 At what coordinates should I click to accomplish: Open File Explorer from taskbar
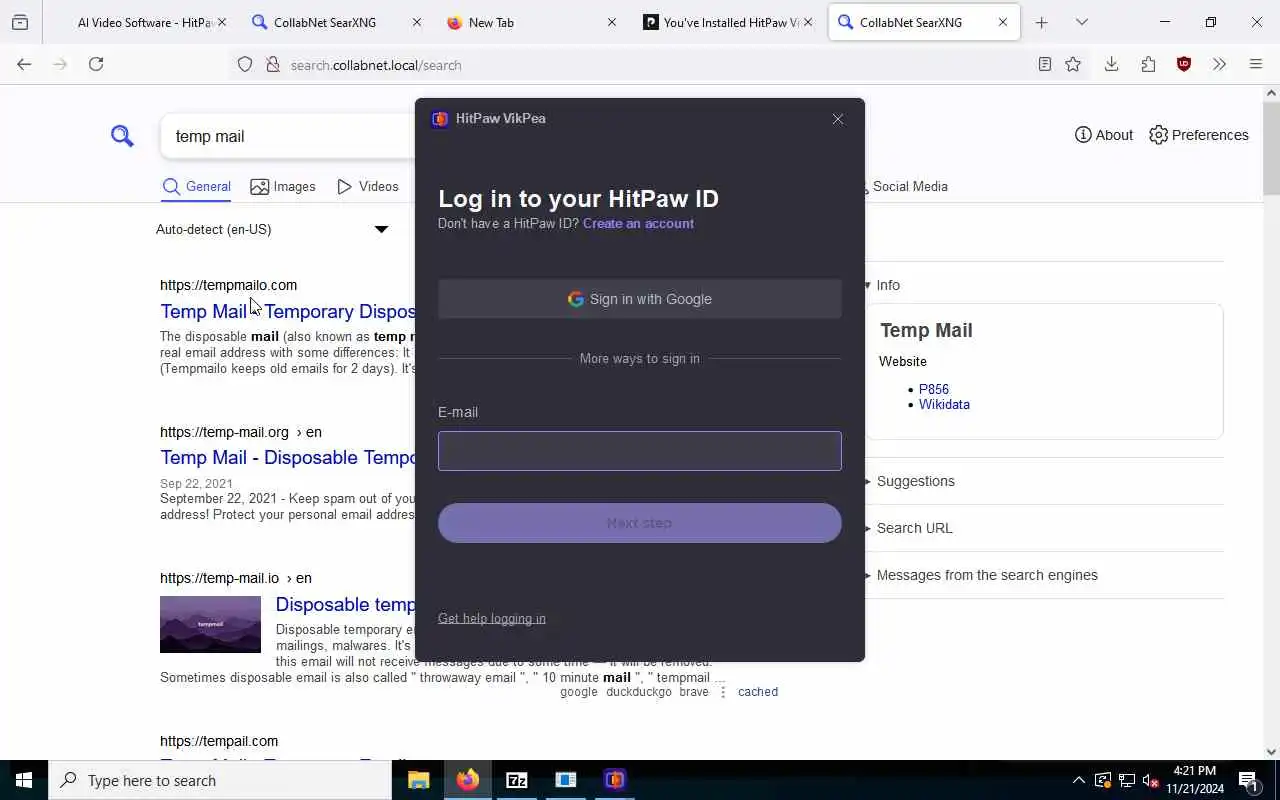tap(419, 780)
